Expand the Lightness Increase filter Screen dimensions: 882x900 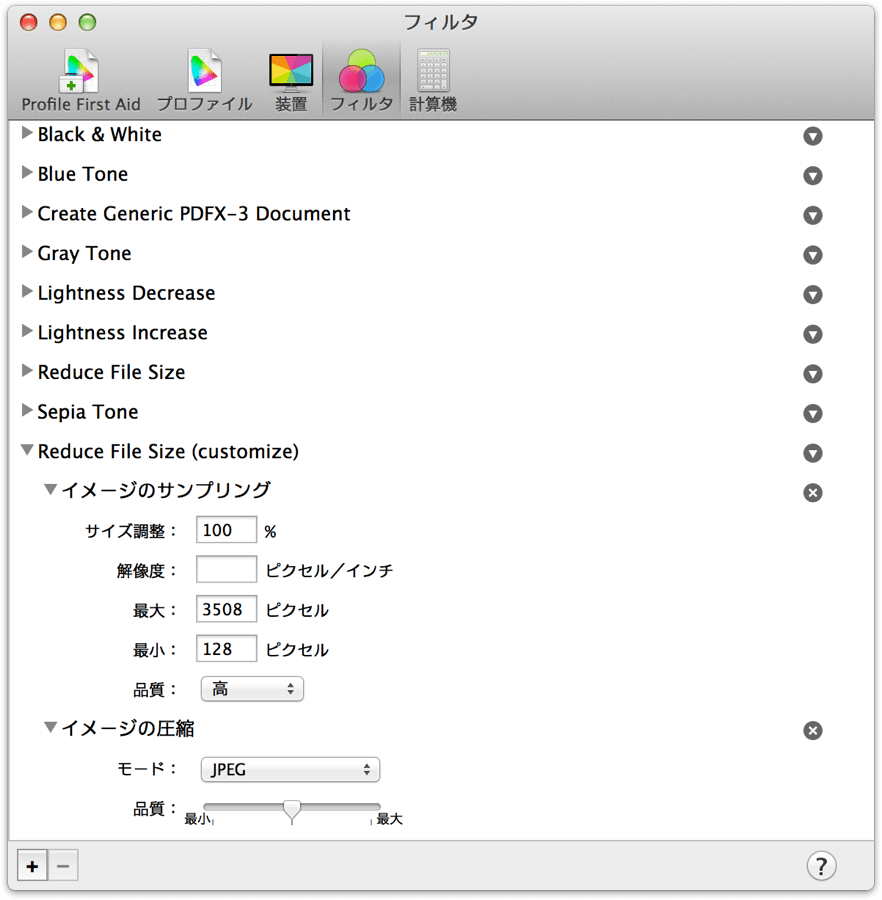[x=26, y=331]
